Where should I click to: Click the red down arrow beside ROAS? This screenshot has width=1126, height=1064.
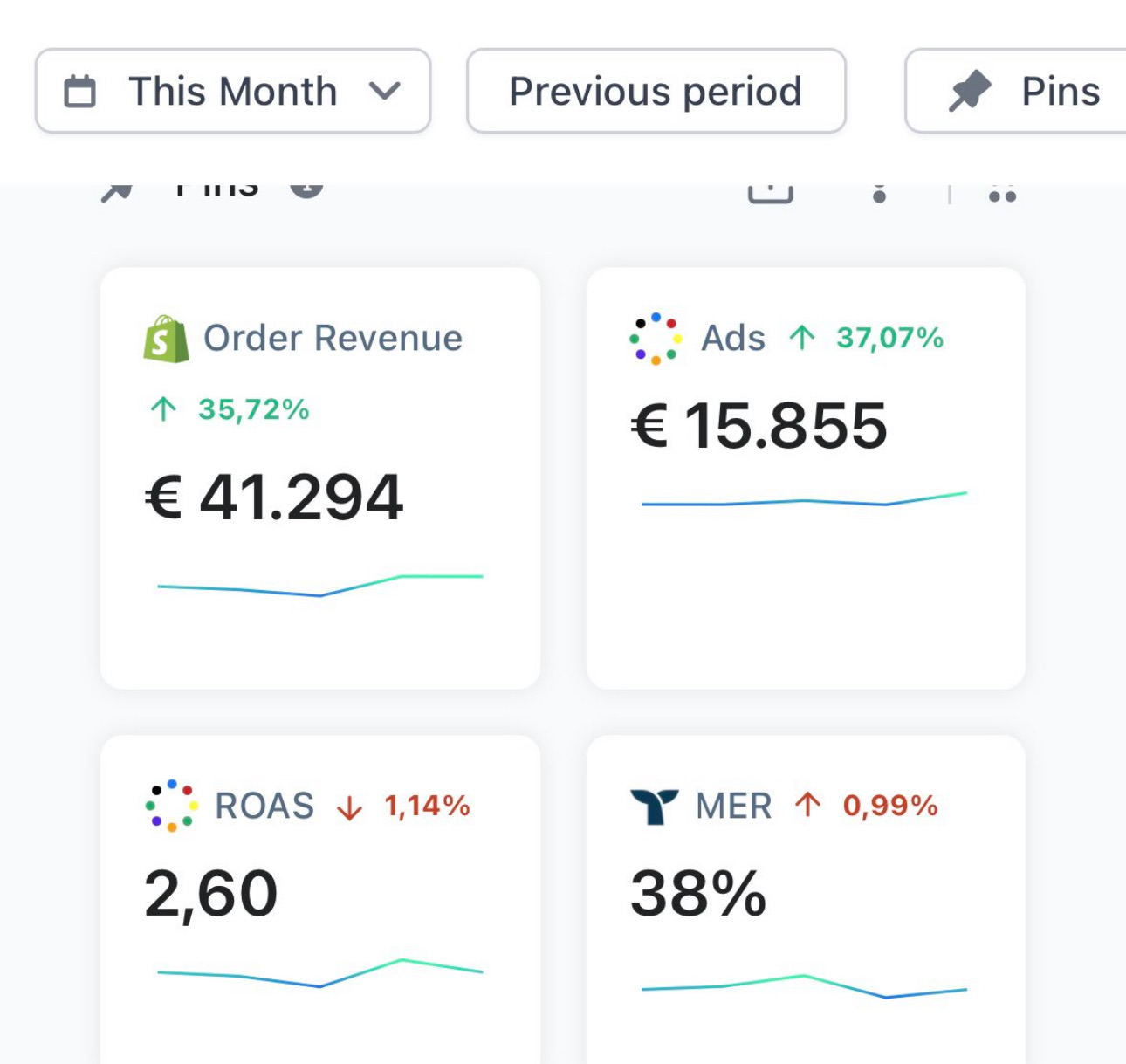[x=349, y=807]
